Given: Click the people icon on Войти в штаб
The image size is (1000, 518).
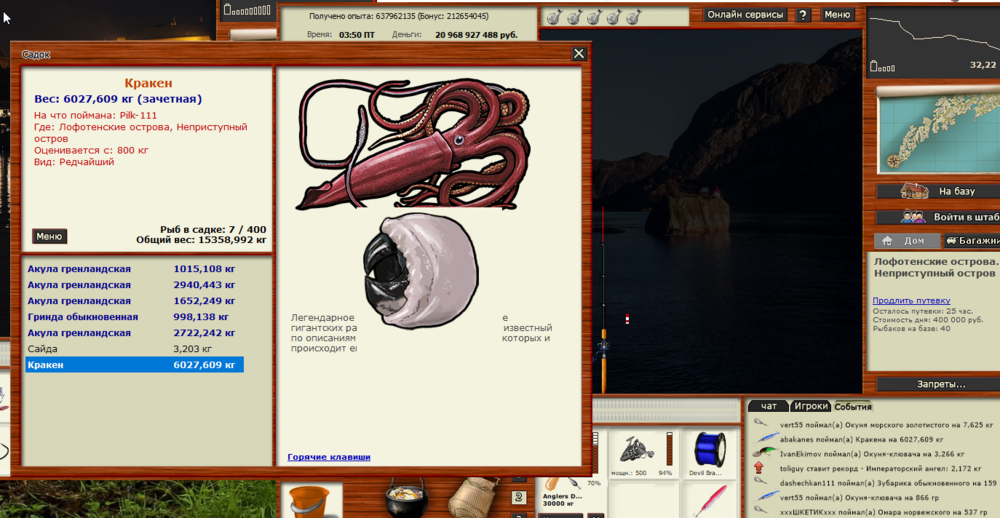Looking at the screenshot, I should tap(913, 217).
